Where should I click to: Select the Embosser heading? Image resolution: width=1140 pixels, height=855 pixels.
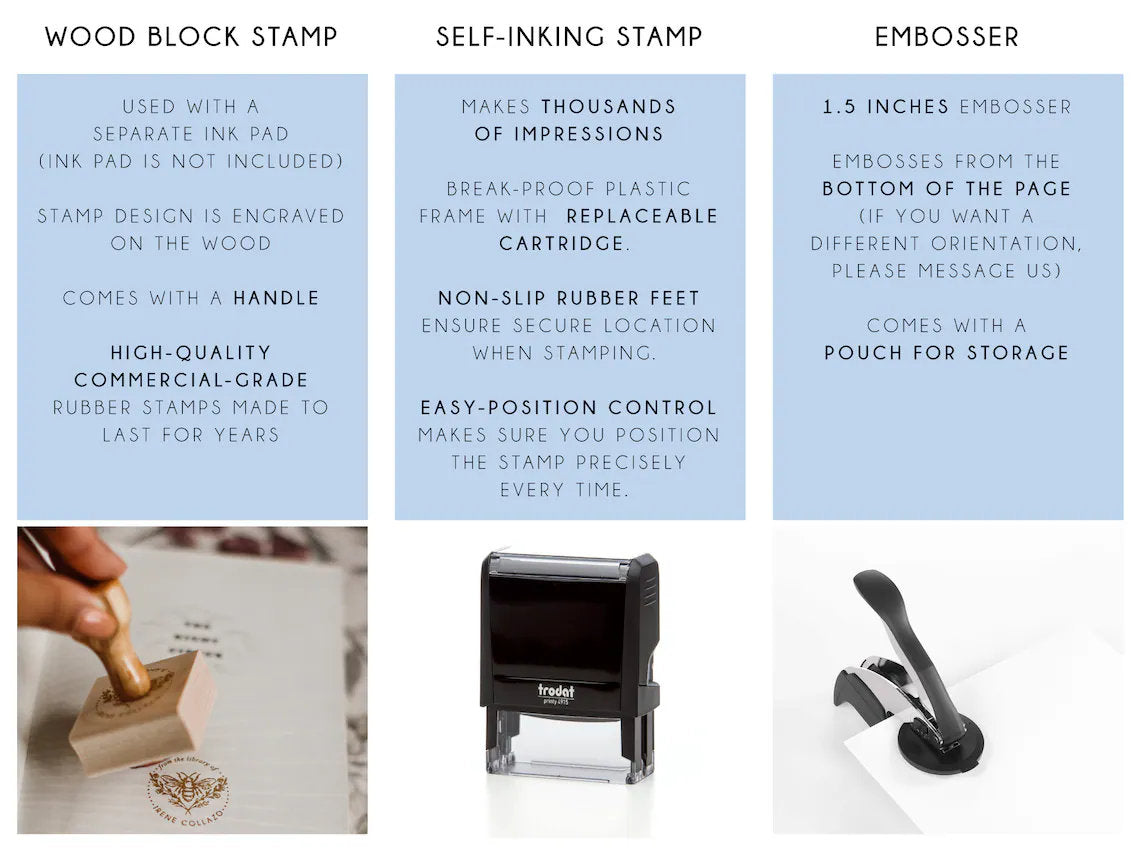pos(947,38)
